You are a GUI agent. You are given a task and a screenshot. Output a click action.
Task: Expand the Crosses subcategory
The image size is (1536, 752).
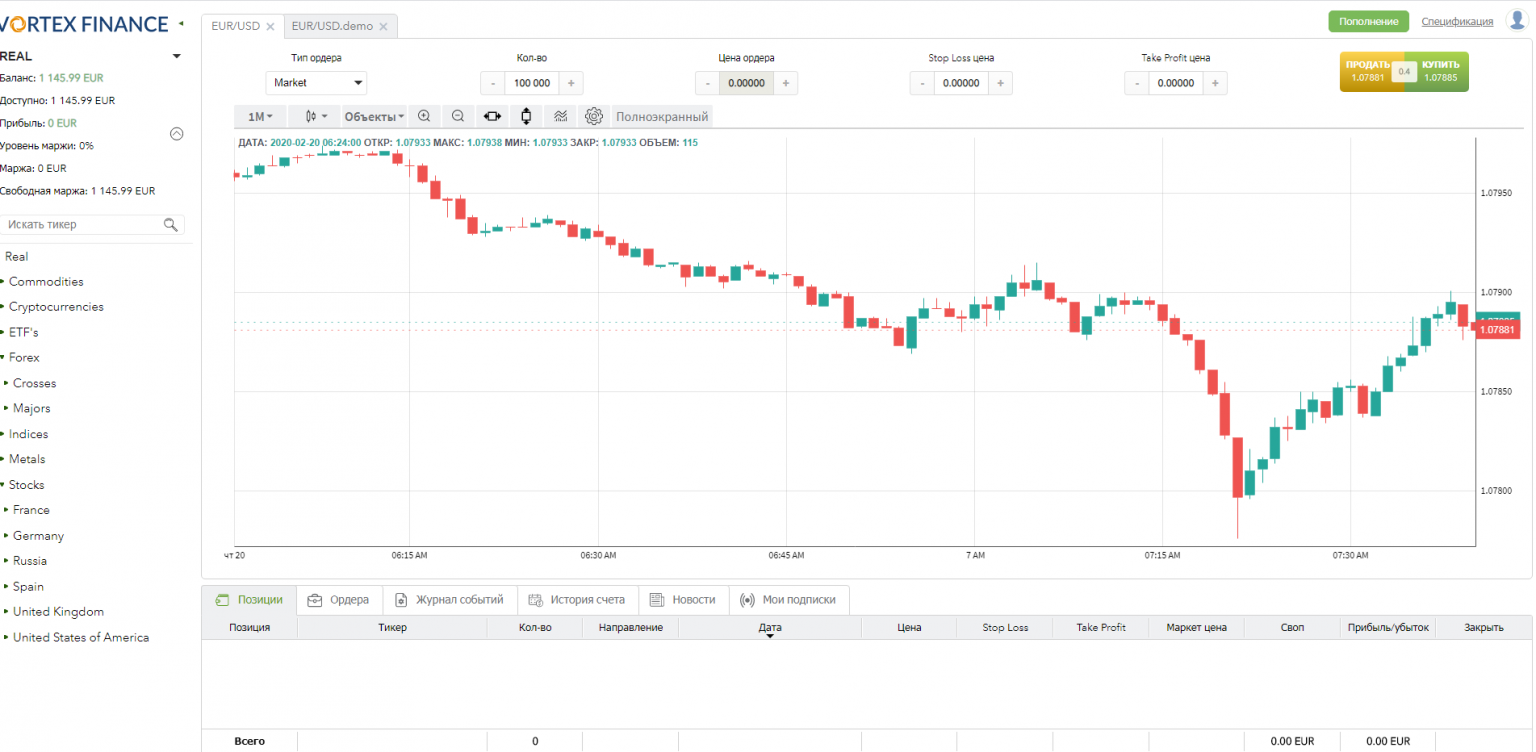point(34,383)
